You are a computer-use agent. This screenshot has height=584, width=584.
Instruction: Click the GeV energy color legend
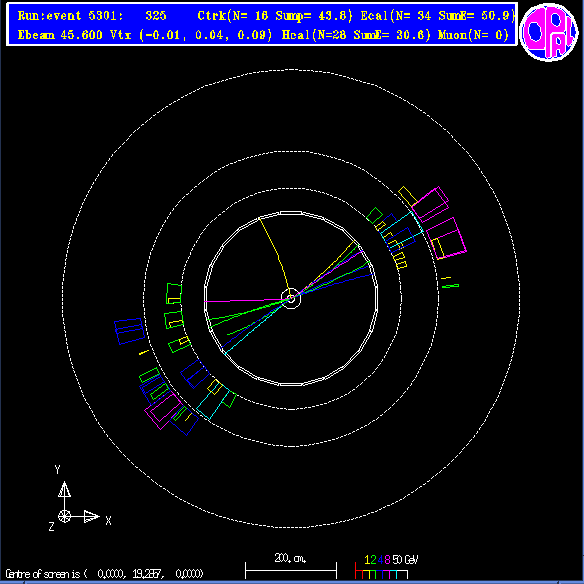coord(384,567)
